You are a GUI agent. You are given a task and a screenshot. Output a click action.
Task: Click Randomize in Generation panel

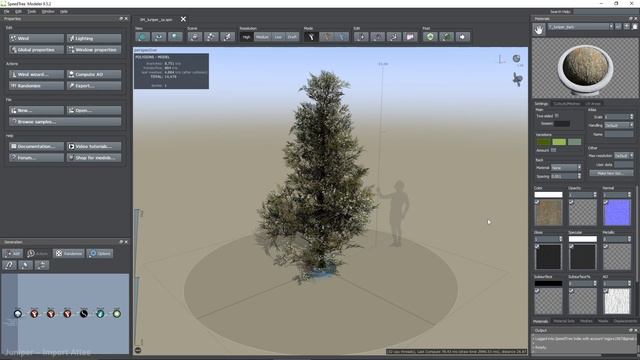[68, 253]
